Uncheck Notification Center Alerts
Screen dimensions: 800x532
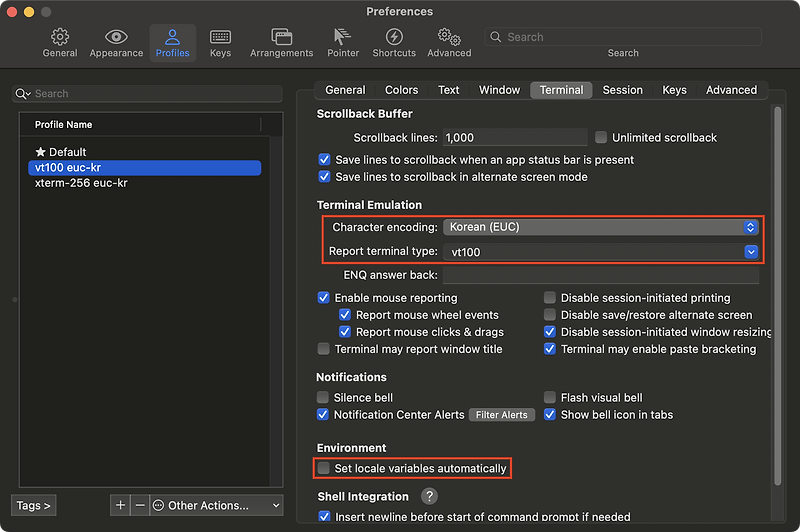pos(322,414)
